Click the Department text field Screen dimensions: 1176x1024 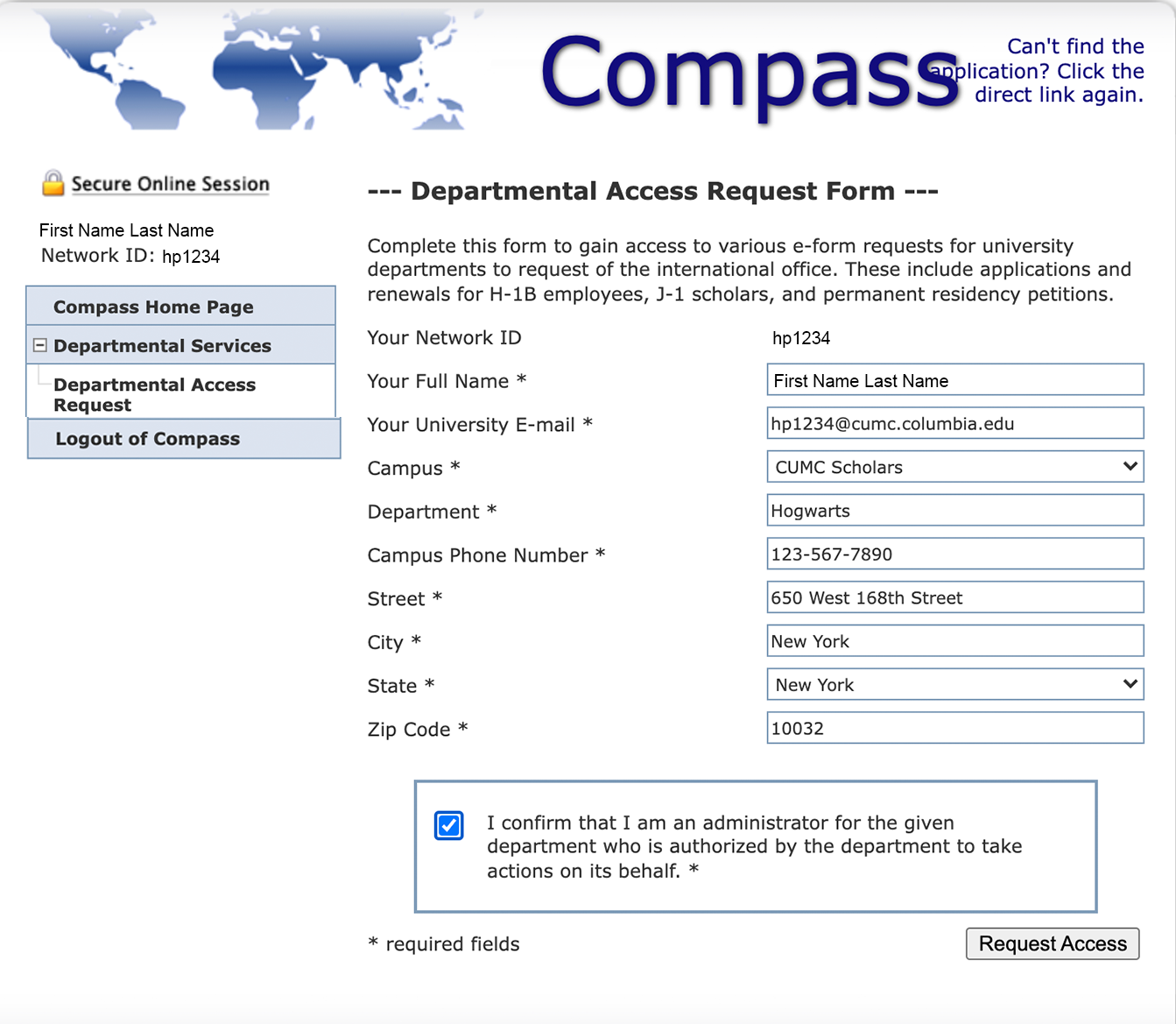(955, 511)
